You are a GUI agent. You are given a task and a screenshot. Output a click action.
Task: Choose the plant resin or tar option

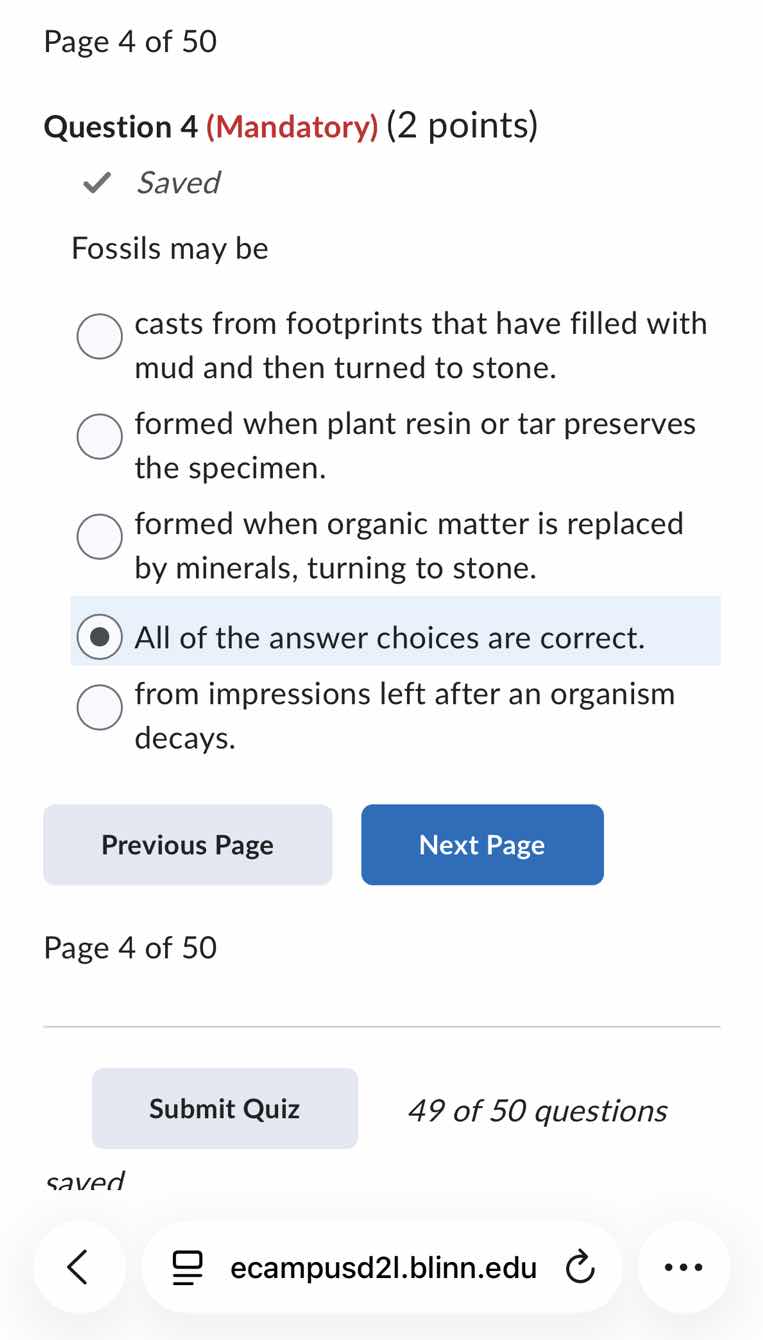coord(99,436)
